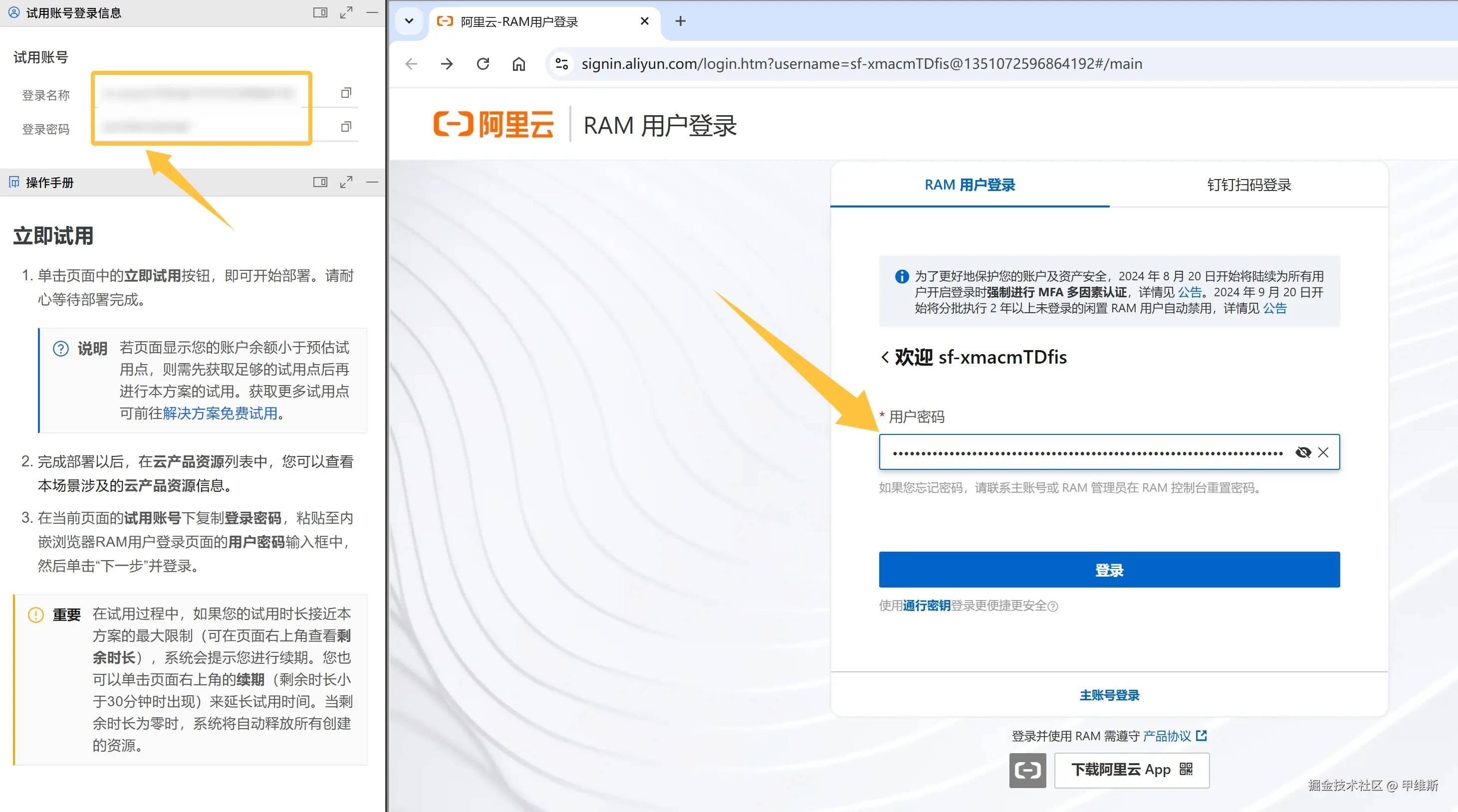Go back via chevron beside 欢迎
Viewport: 1458px width, 812px height.
tap(885, 357)
